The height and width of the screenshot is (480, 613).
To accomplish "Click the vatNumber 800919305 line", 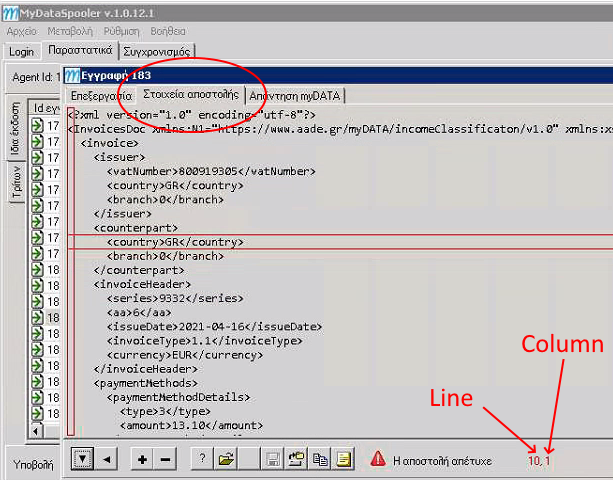I will tap(211, 171).
